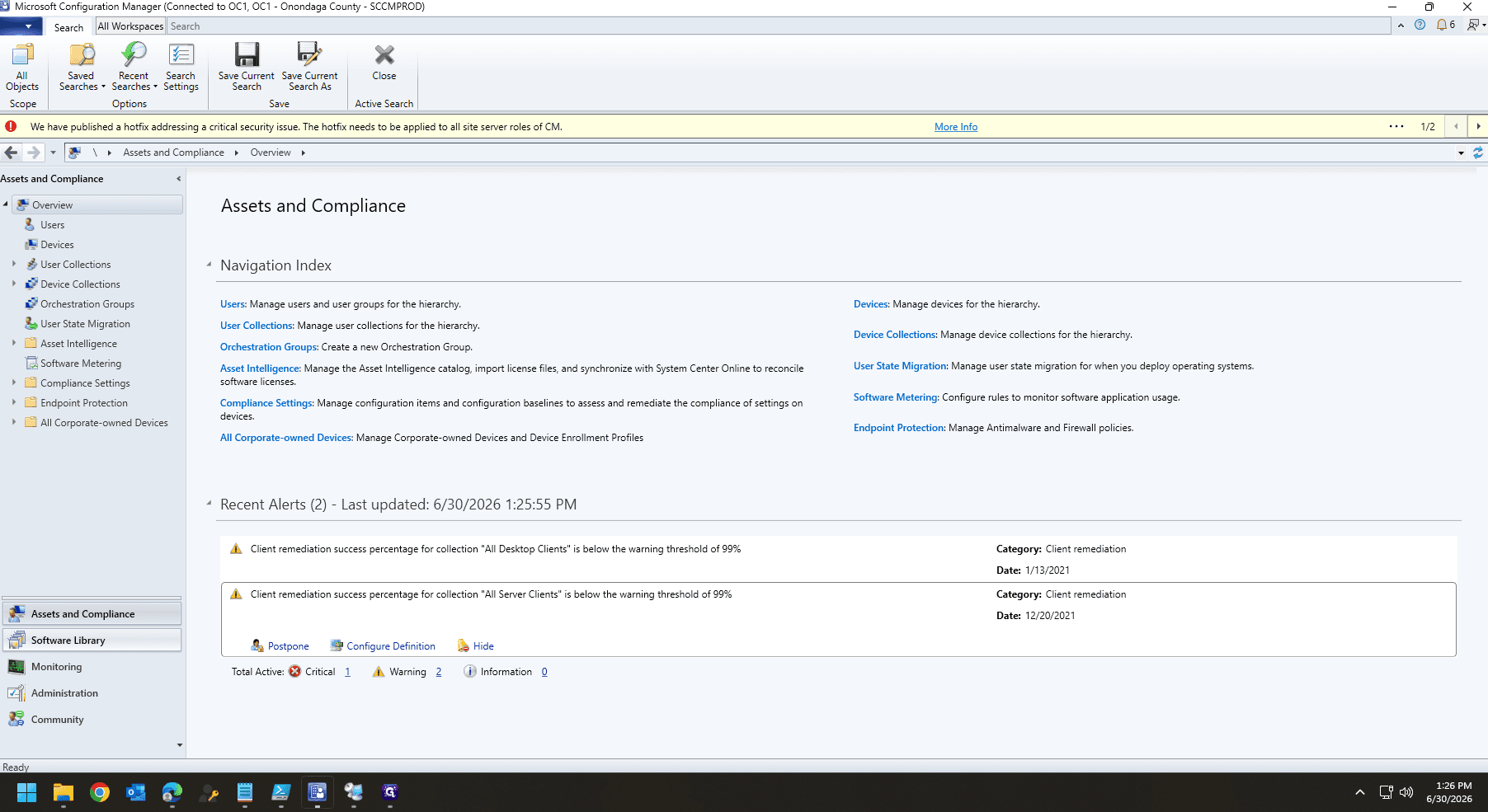Collapse the Recent Alerts section
1488x812 pixels.
point(209,504)
